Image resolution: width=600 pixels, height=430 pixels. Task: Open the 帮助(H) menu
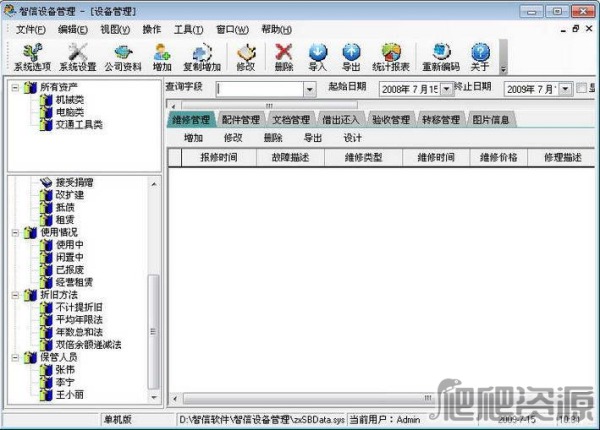tap(276, 29)
